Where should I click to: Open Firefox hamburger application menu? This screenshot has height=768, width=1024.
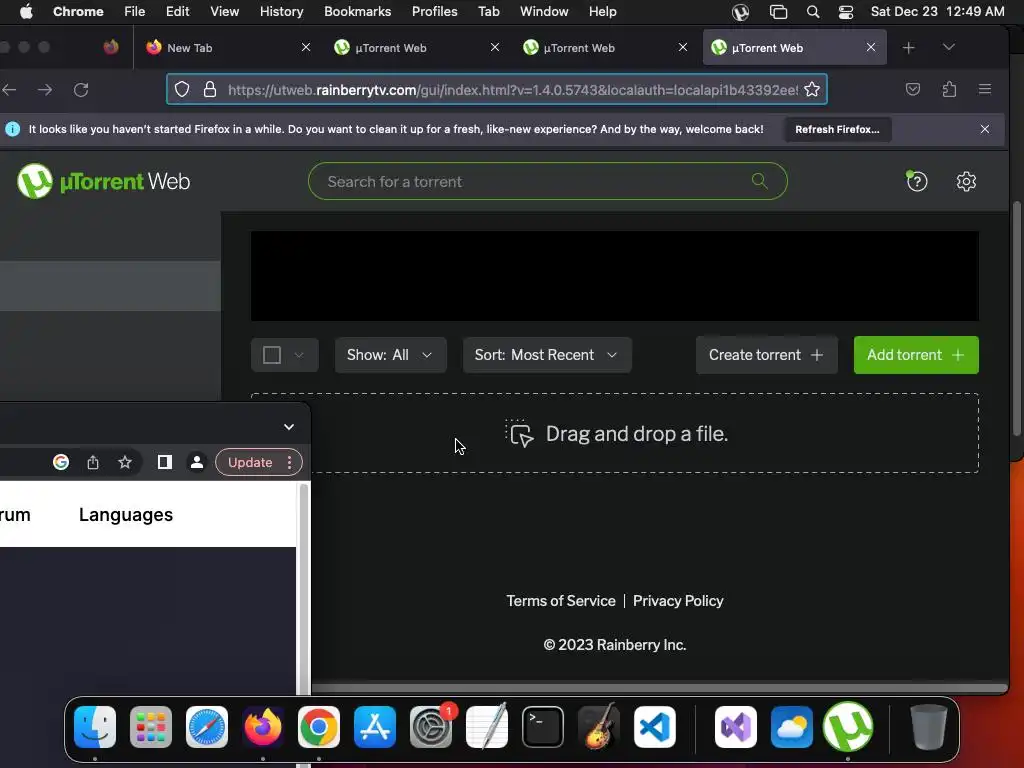tap(985, 89)
